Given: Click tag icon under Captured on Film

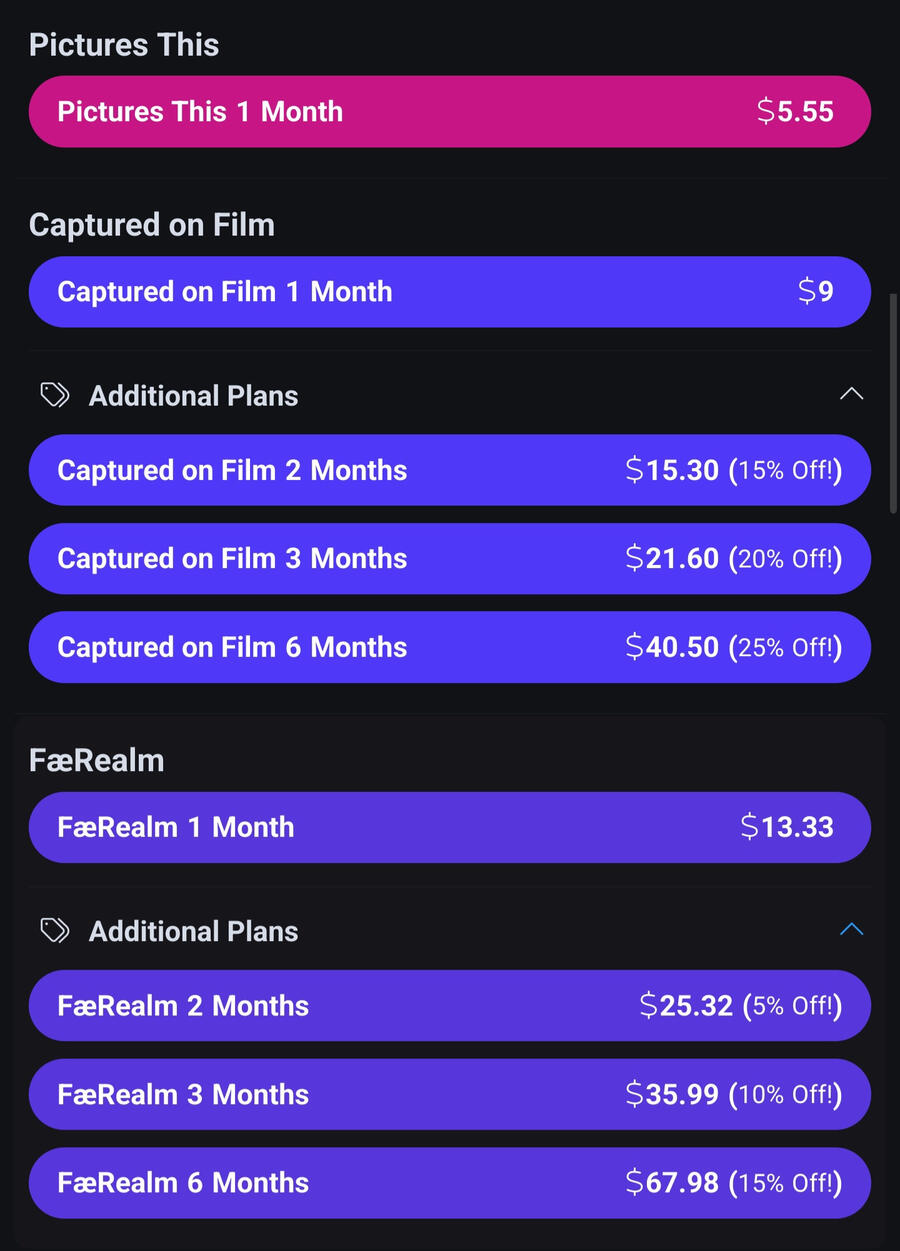Looking at the screenshot, I should click(55, 396).
